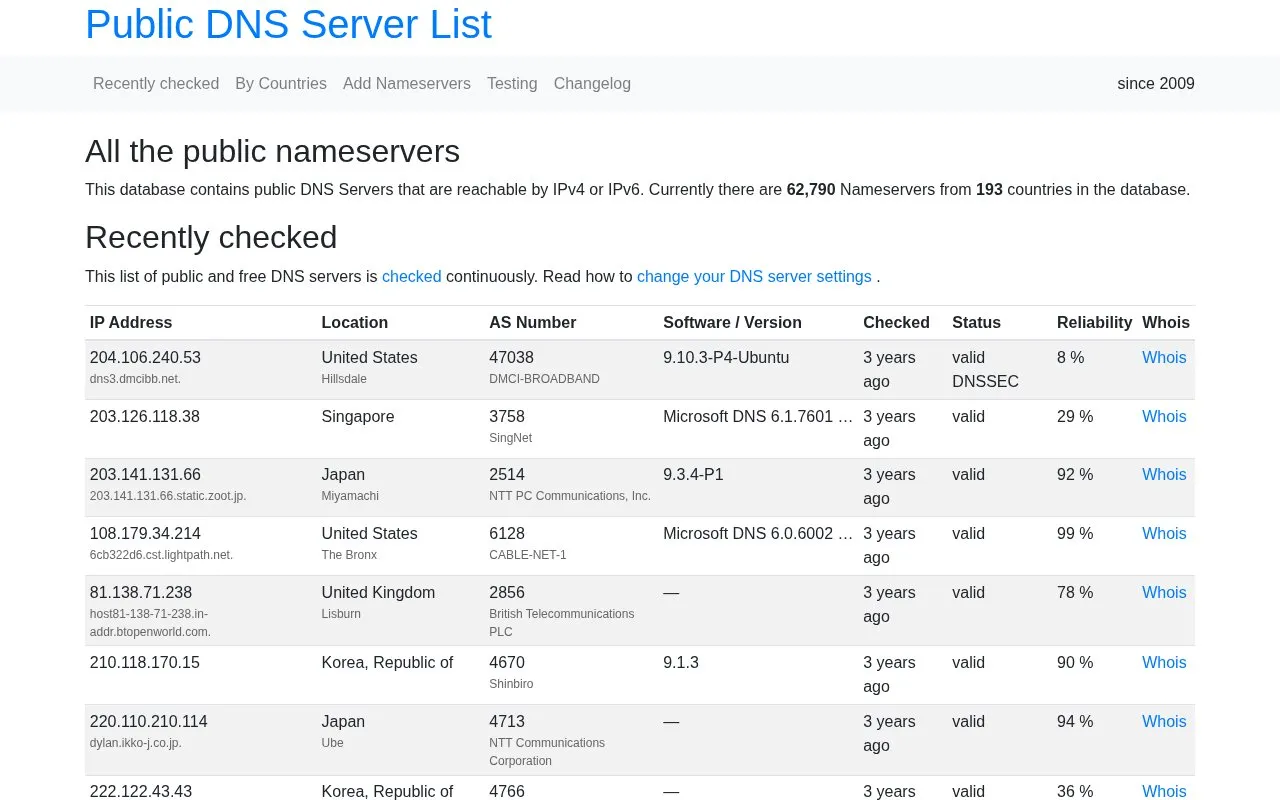Open the Changelog nav item
Image resolution: width=1280 pixels, height=800 pixels.
click(x=592, y=84)
